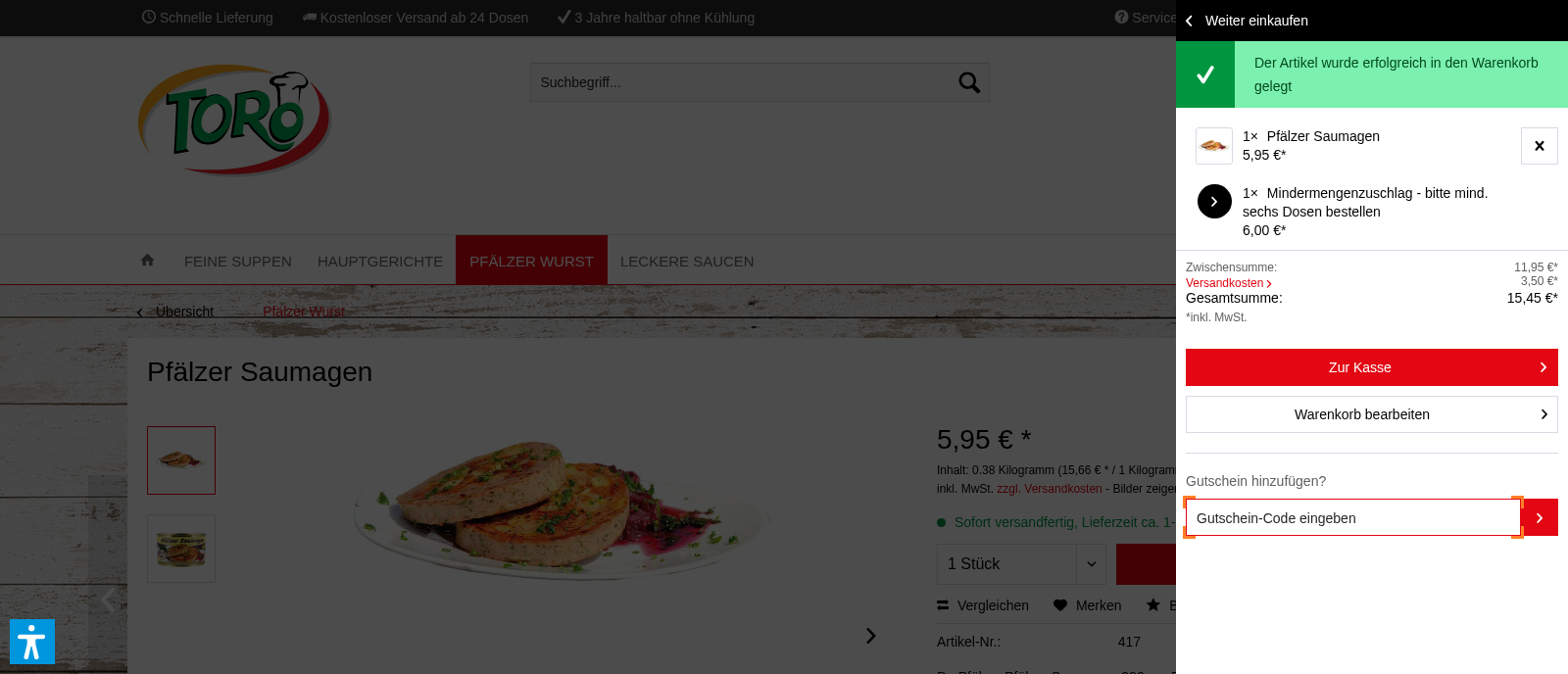The image size is (1568, 674).
Task: Click the Toro logo
Action: pyautogui.click(x=234, y=120)
